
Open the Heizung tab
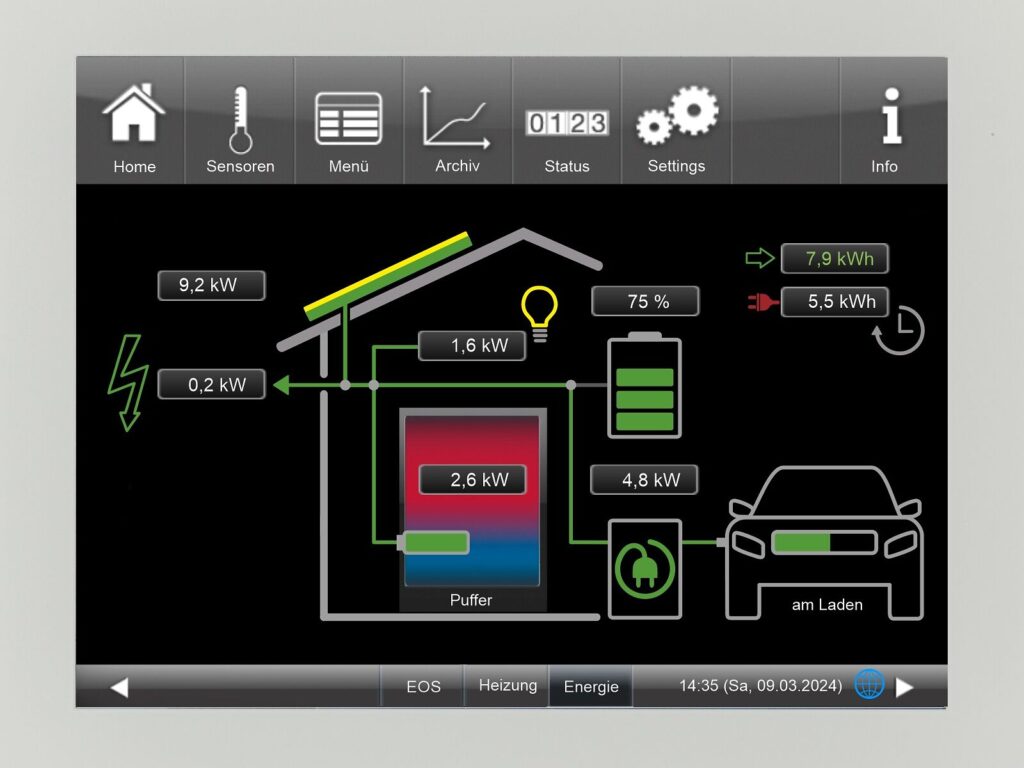coord(507,686)
